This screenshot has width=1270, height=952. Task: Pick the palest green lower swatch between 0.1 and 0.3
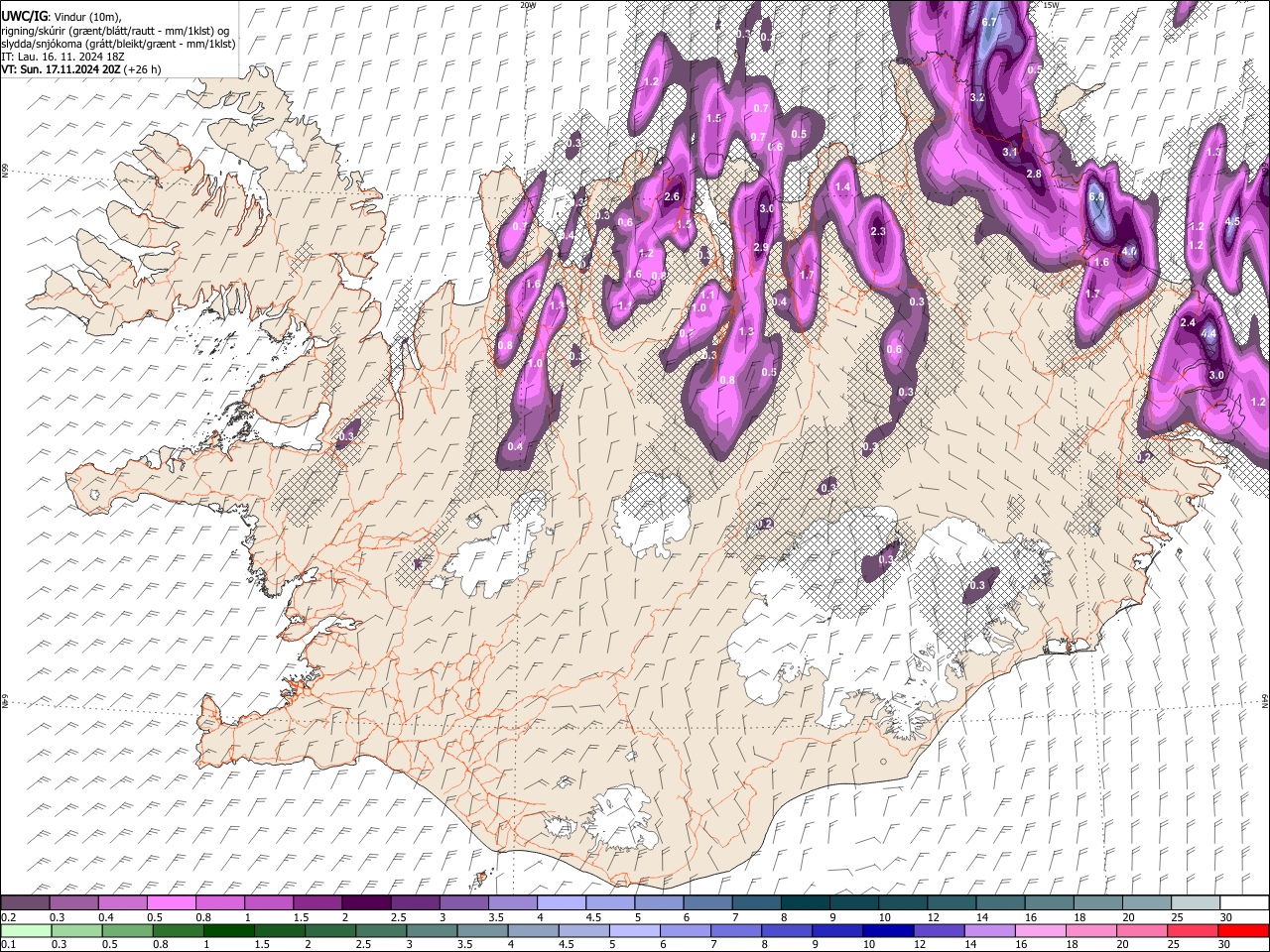coord(25,930)
